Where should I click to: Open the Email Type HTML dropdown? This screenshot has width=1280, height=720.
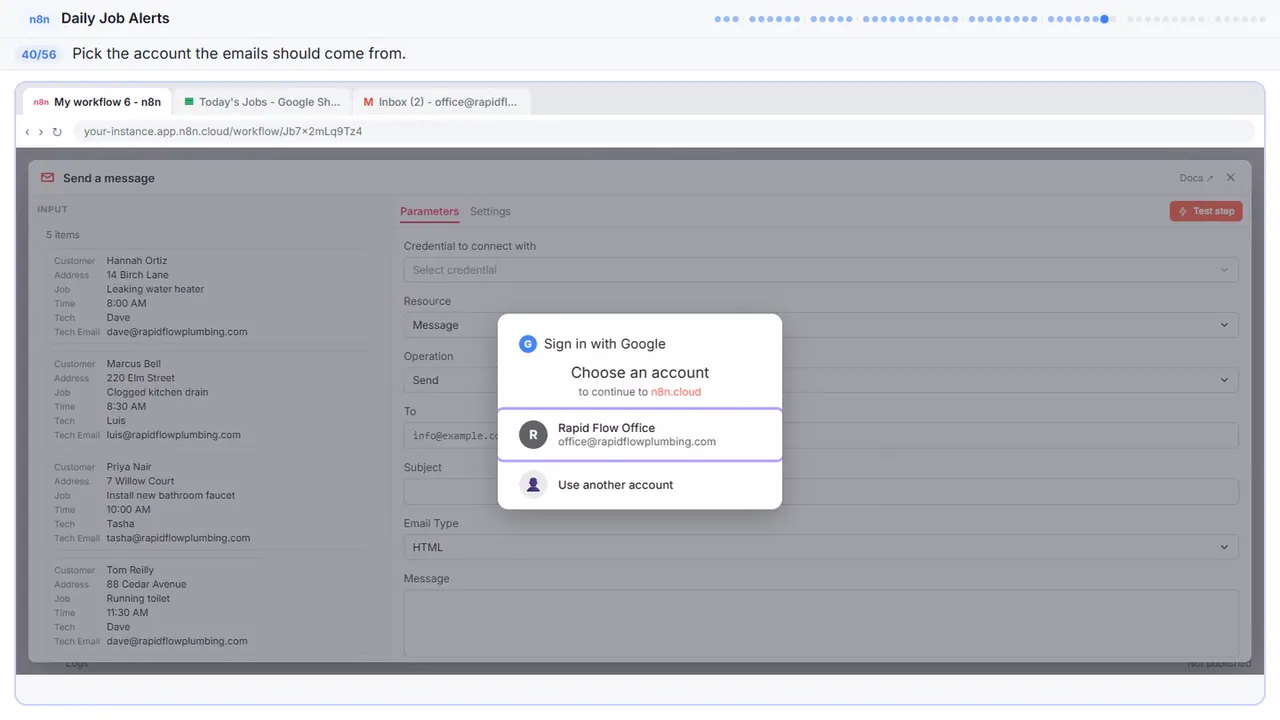[x=821, y=547]
